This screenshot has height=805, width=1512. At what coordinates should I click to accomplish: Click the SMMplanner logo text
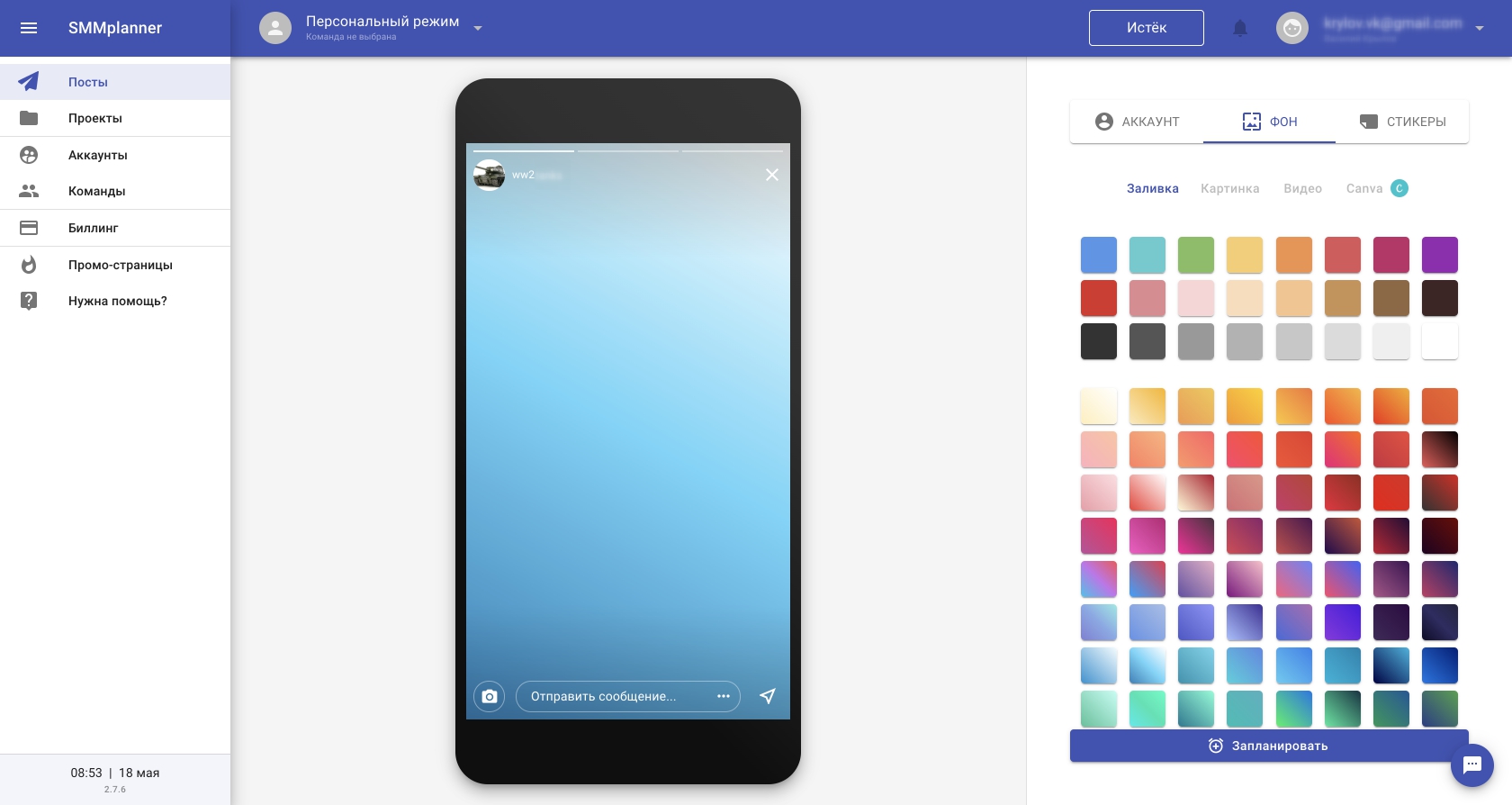115,28
